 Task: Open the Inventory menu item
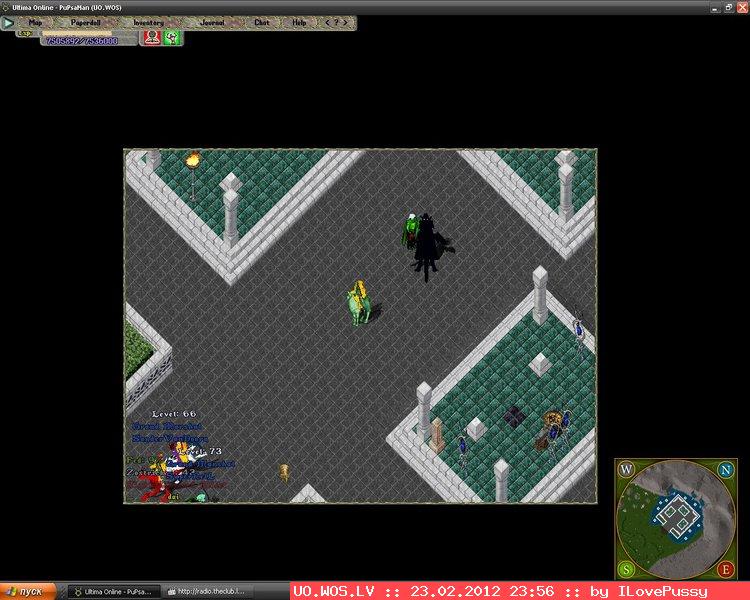coord(148,22)
